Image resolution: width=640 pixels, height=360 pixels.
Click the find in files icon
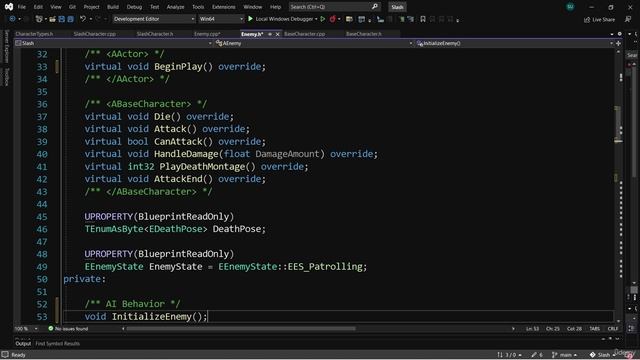coord(349,19)
